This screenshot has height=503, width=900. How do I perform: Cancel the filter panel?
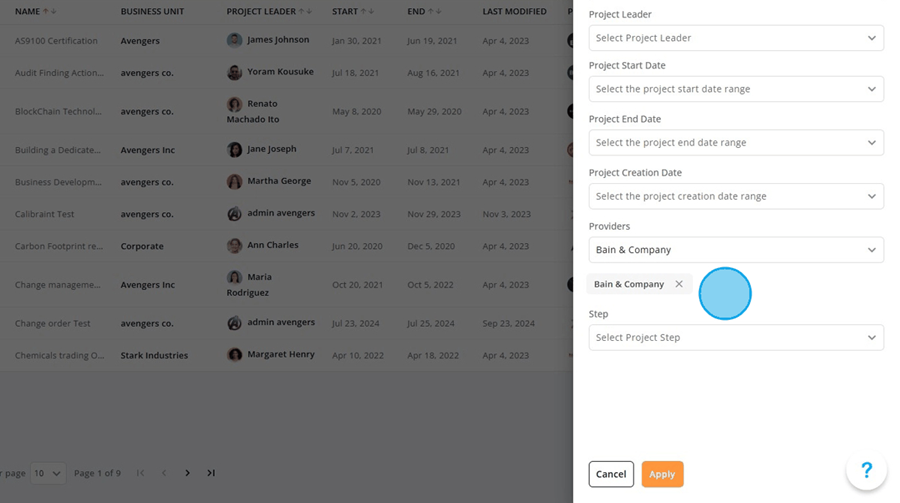click(x=611, y=474)
